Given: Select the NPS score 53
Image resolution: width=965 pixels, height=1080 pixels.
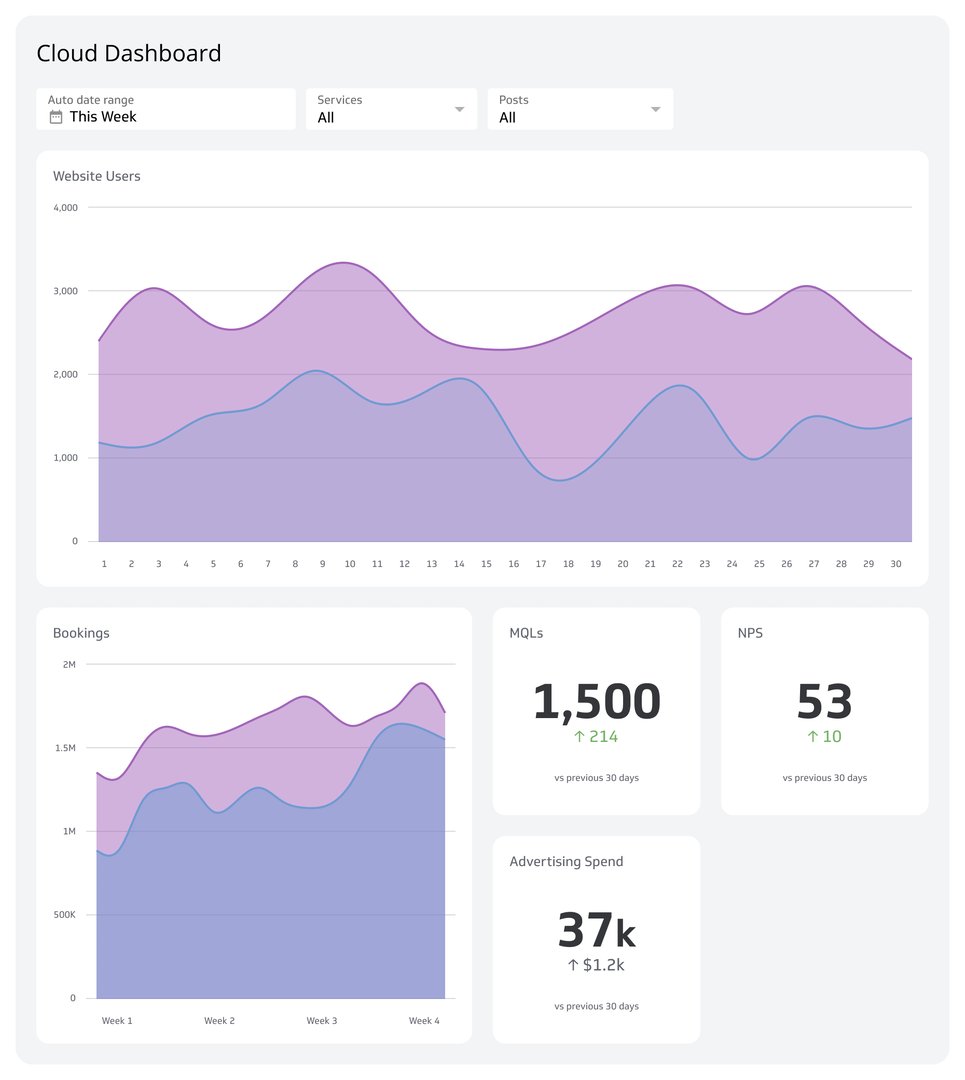Looking at the screenshot, I should 823,702.
